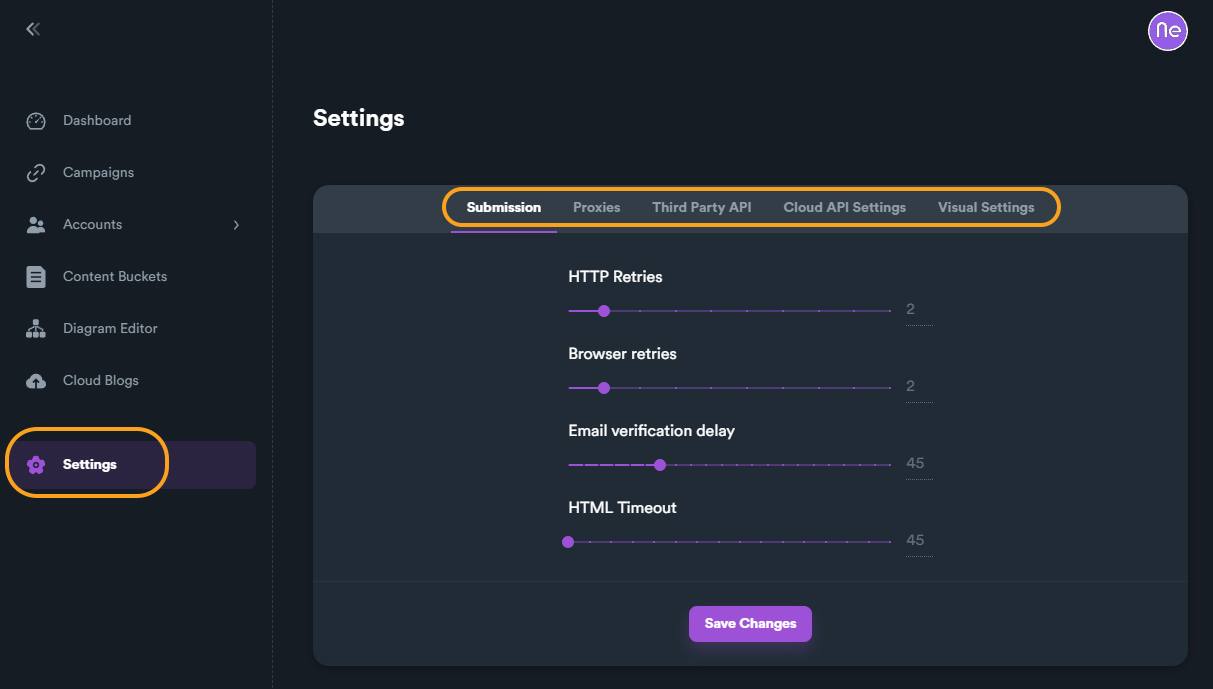The height and width of the screenshot is (689, 1213).
Task: Open Content Buckets page
Action: tap(115, 277)
